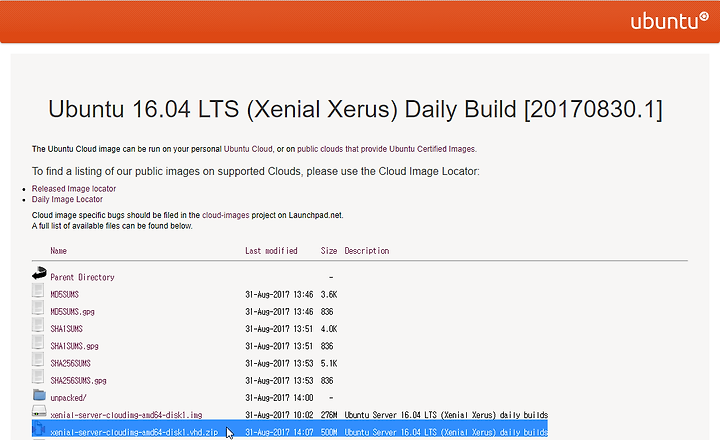The width and height of the screenshot is (720, 440).
Task: Click the file icon beside SHA1SUMS
Action: coord(38,325)
